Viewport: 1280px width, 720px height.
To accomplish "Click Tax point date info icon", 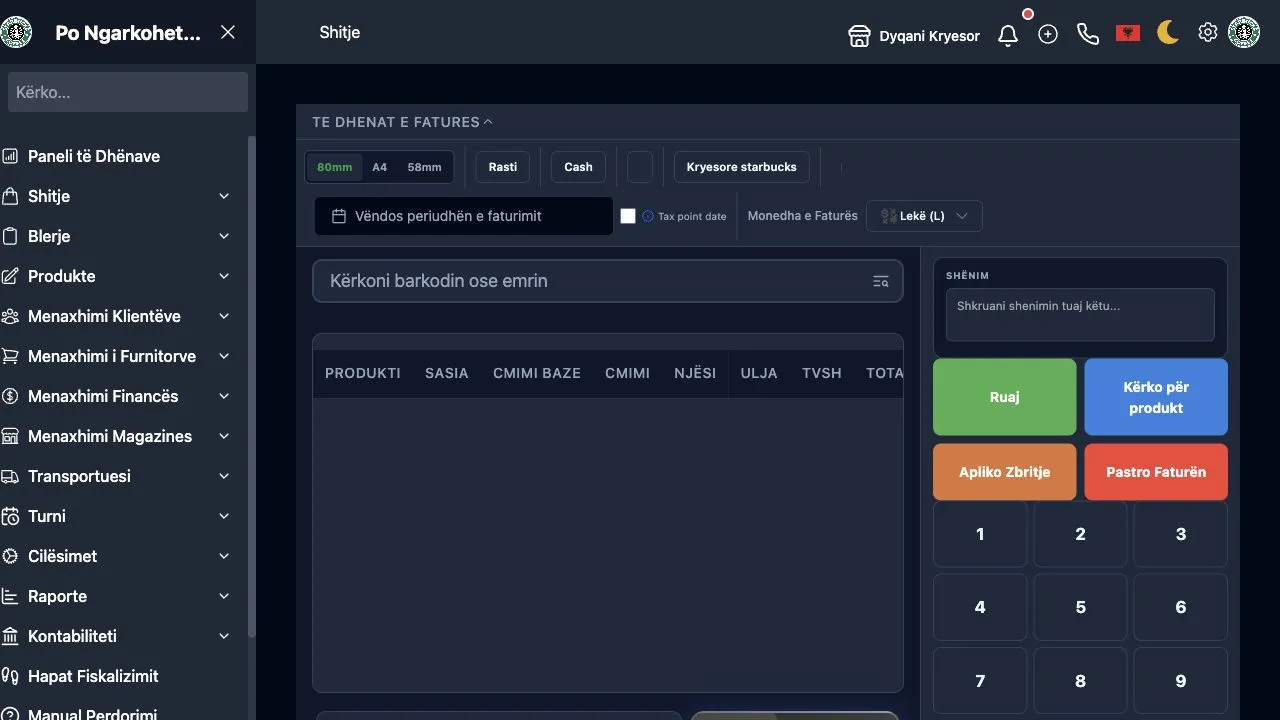I will [x=648, y=216].
